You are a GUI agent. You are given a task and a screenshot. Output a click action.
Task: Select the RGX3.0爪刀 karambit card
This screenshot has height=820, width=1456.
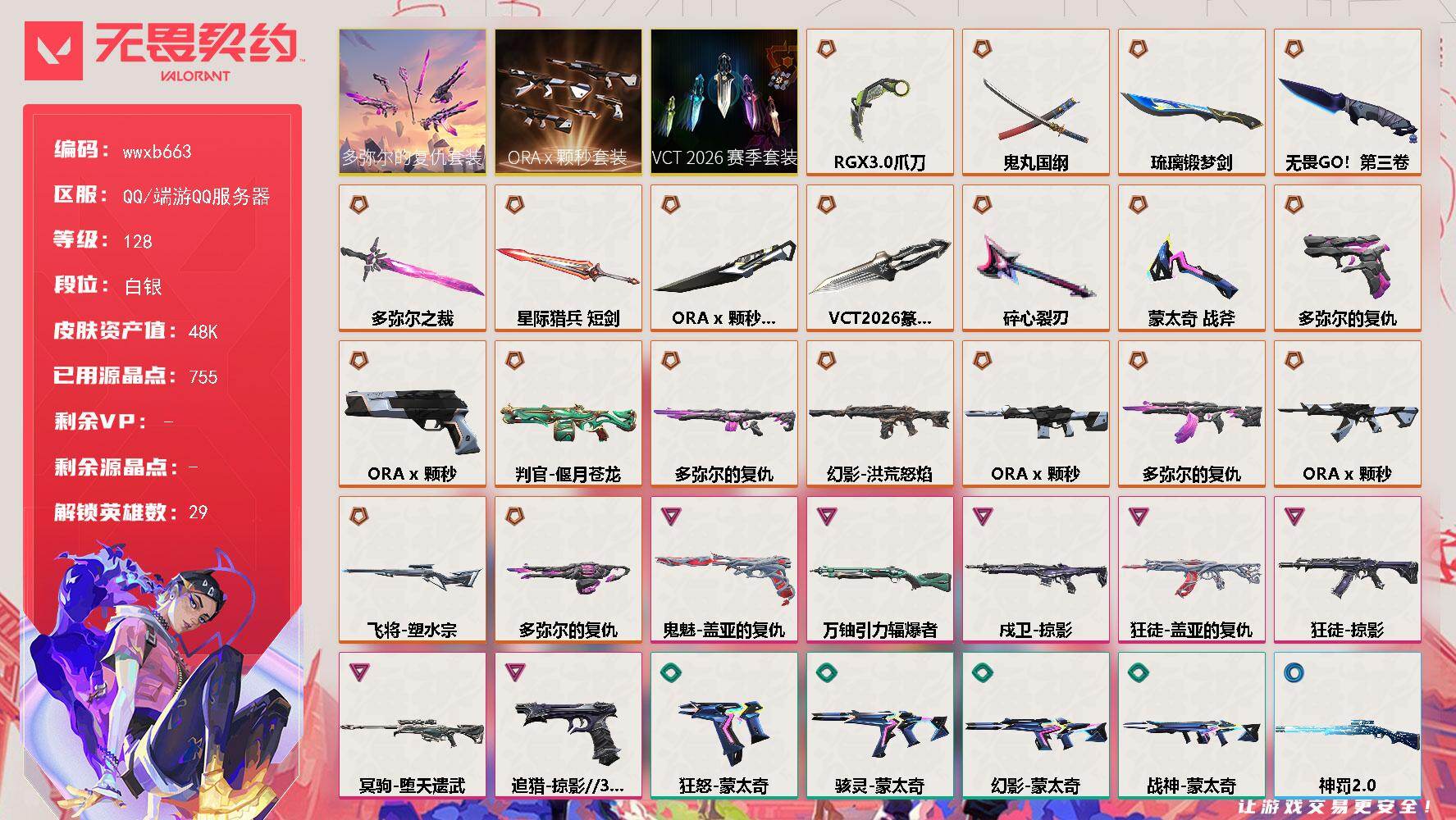879,102
